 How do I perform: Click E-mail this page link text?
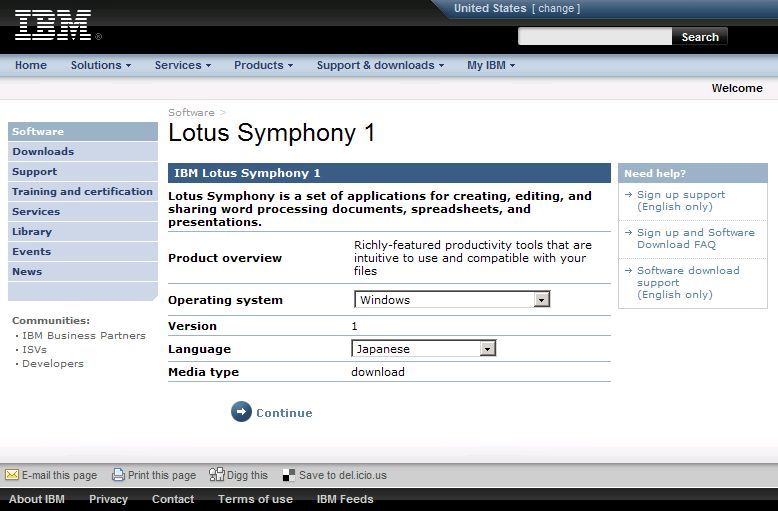pos(60,475)
